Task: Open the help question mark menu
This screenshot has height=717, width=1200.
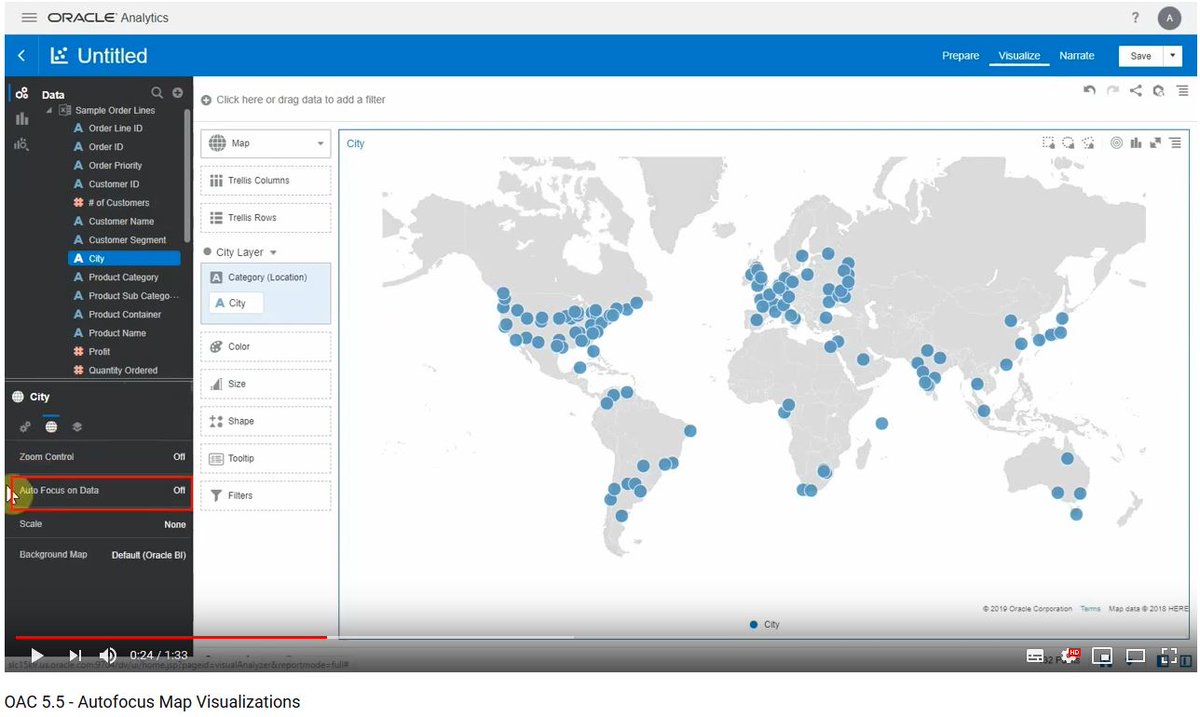Action: point(1135,18)
